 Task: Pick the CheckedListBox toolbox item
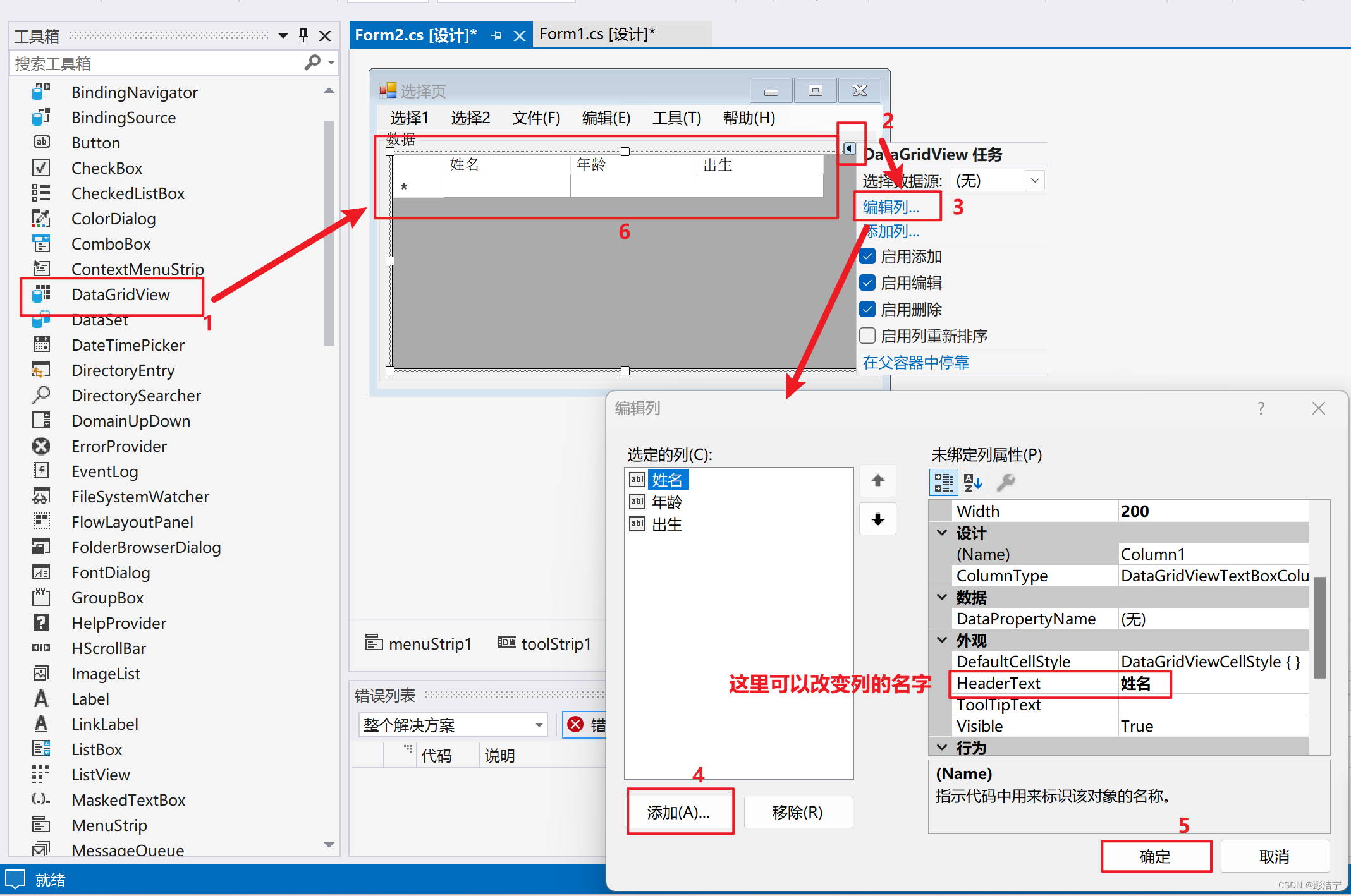(128, 193)
